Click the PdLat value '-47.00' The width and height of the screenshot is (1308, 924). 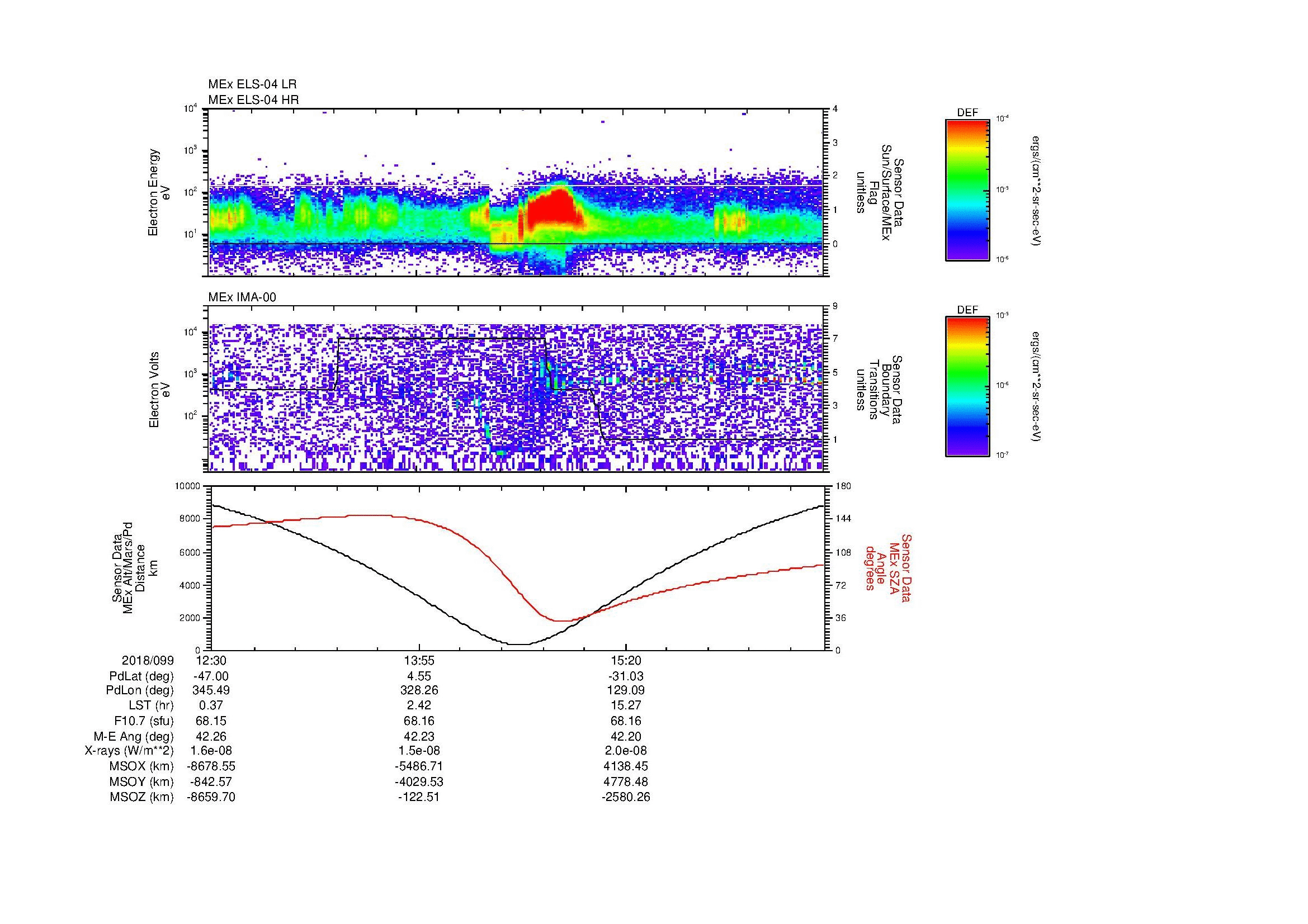click(211, 676)
